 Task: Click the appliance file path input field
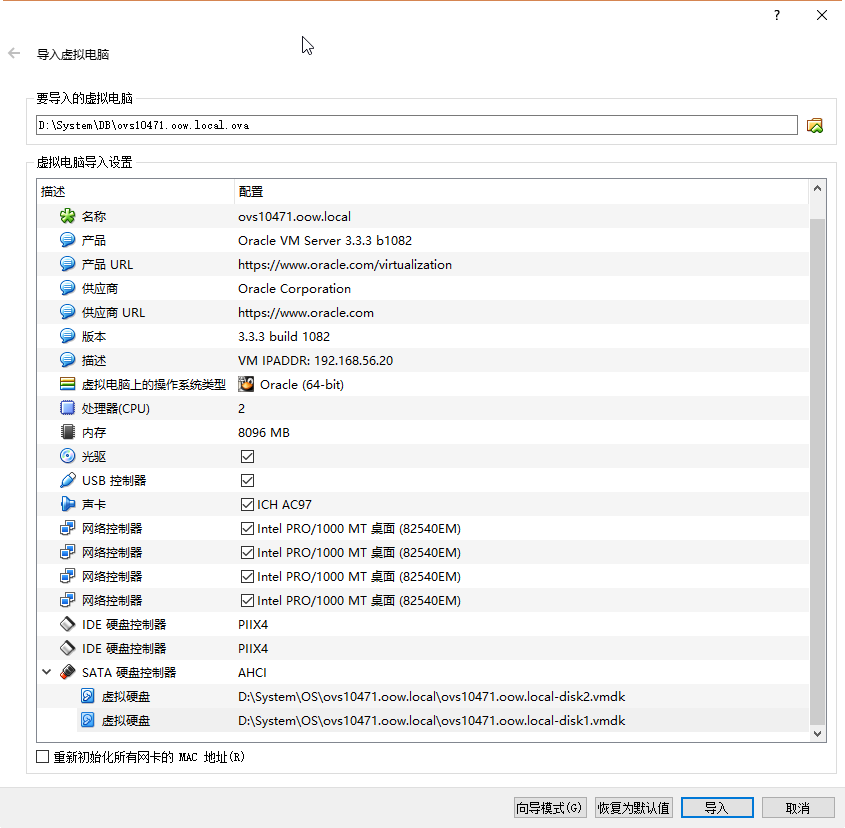tap(417, 125)
